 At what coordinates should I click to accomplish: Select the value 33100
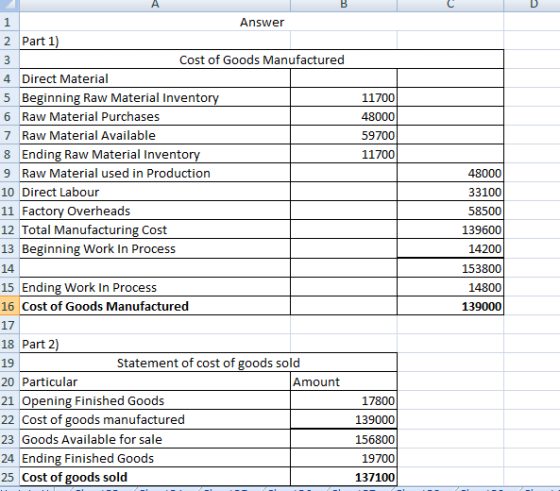coord(450,192)
